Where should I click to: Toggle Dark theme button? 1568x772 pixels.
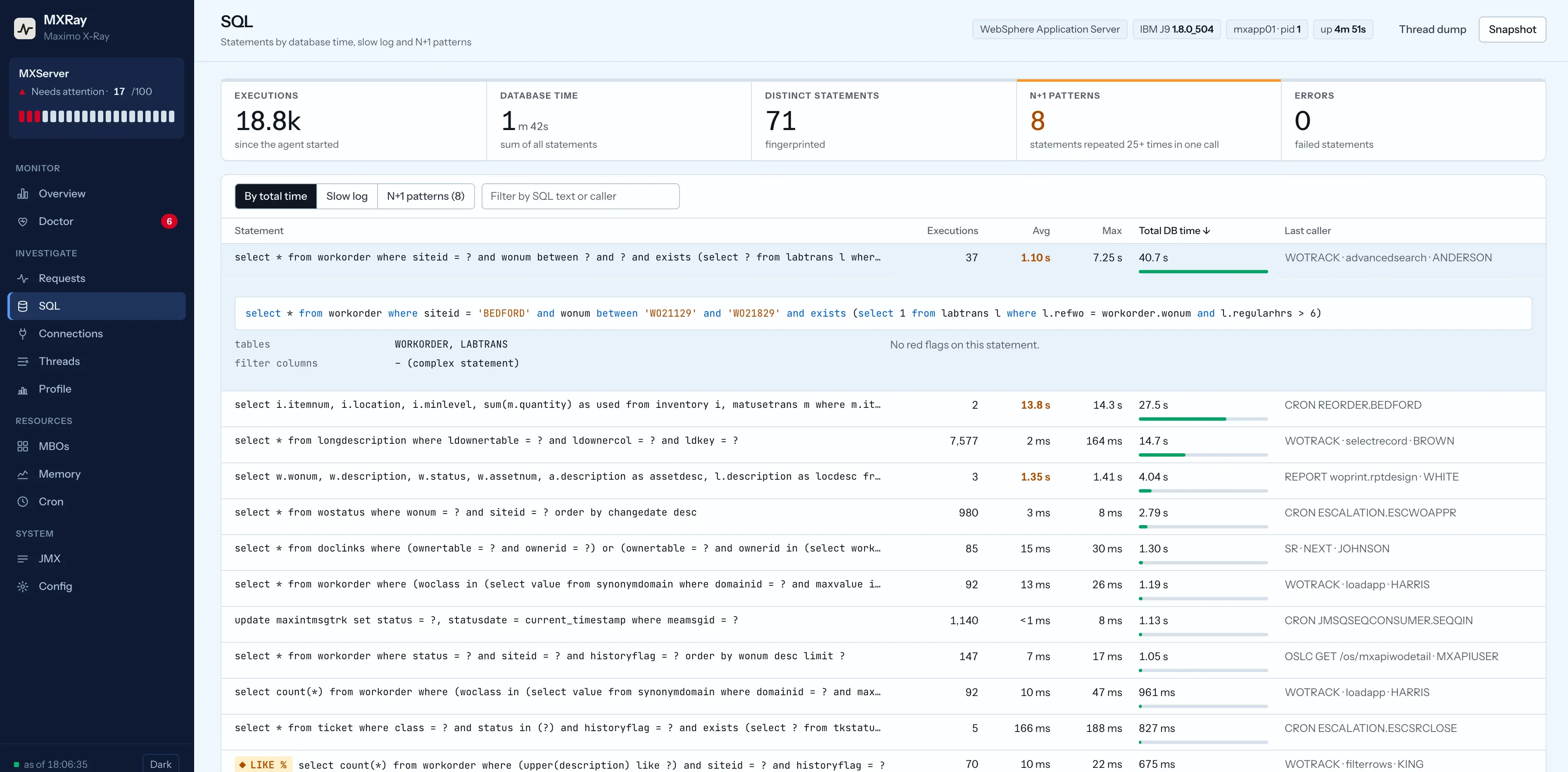(x=161, y=764)
